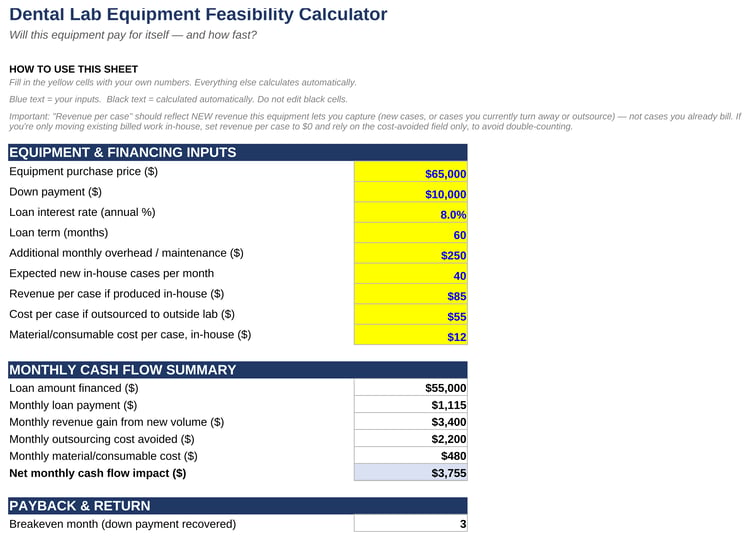750x540 pixels.
Task: Click the Monthly Cash Flow Summary header
Action: (238, 370)
